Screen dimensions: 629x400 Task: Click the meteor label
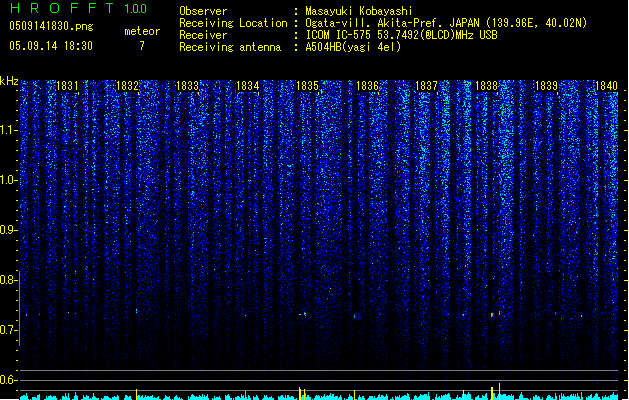[142, 31]
